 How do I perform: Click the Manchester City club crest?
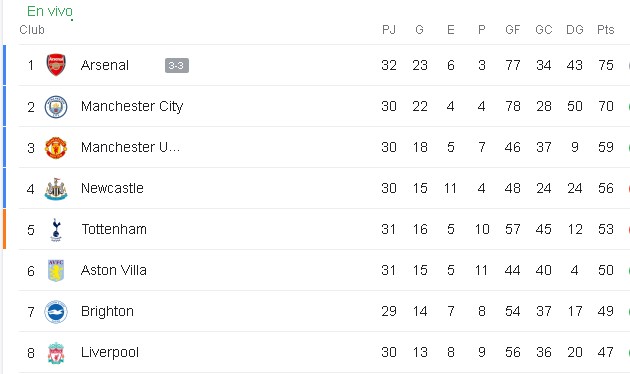(56, 107)
